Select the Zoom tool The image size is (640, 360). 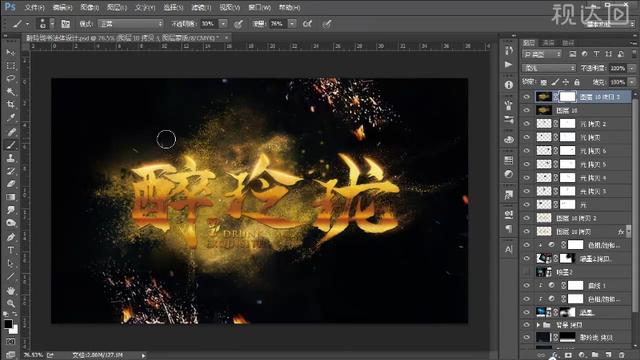coord(11,303)
